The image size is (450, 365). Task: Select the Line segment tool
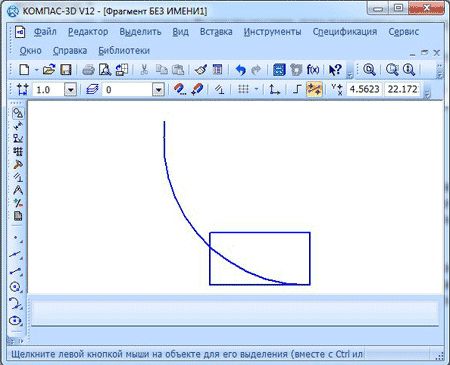pos(16,271)
